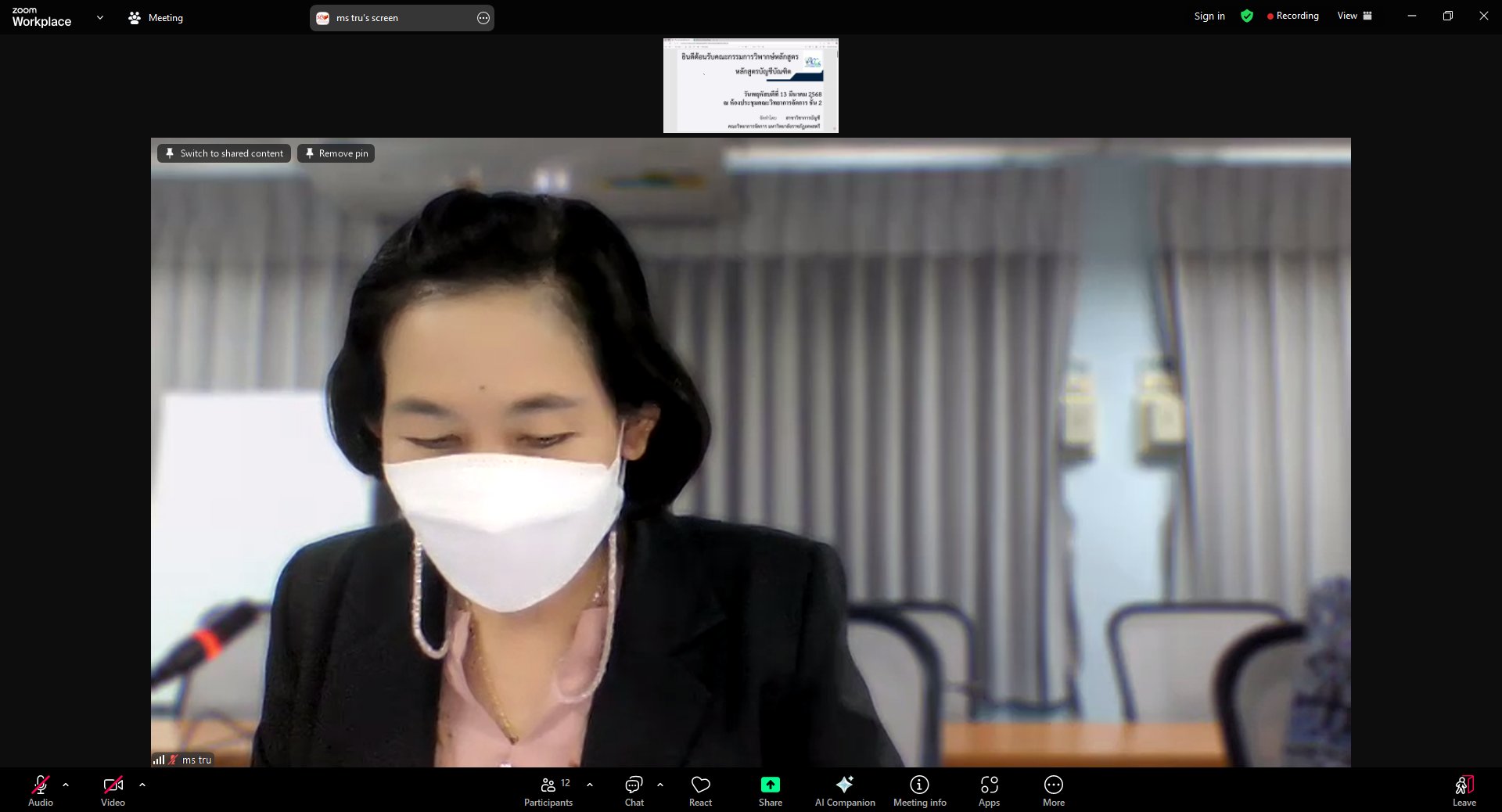Click the green Share screen icon
The image size is (1502, 812).
(x=770, y=785)
